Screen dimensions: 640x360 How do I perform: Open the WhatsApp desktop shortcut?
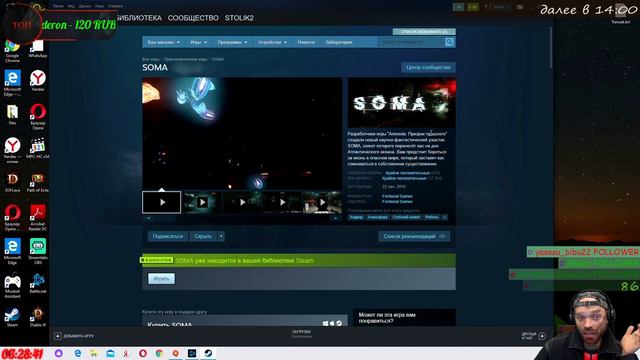[38, 49]
